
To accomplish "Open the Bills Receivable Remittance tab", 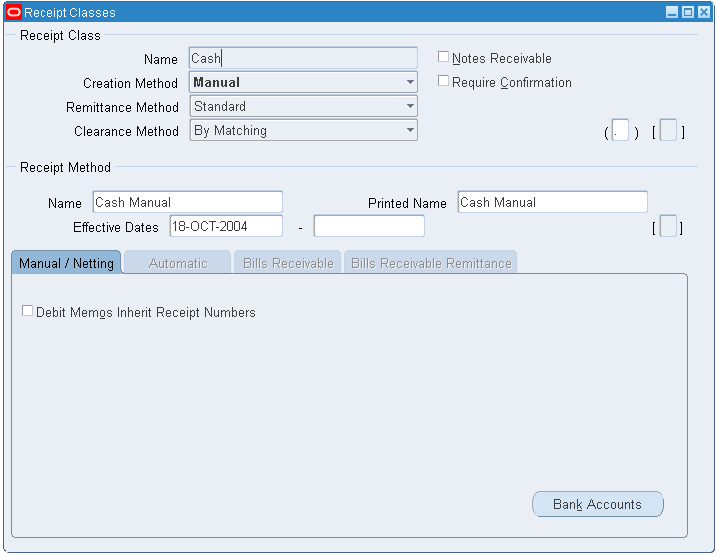I will coord(431,263).
